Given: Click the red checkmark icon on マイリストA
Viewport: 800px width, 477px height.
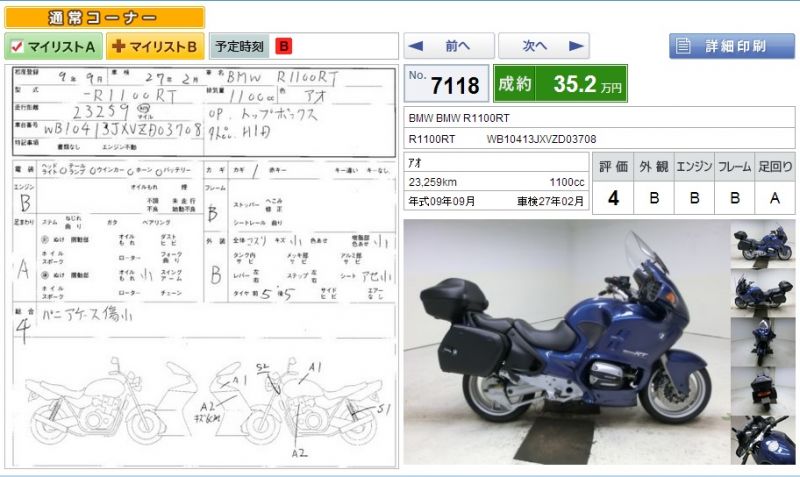Looking at the screenshot, I should 17,46.
